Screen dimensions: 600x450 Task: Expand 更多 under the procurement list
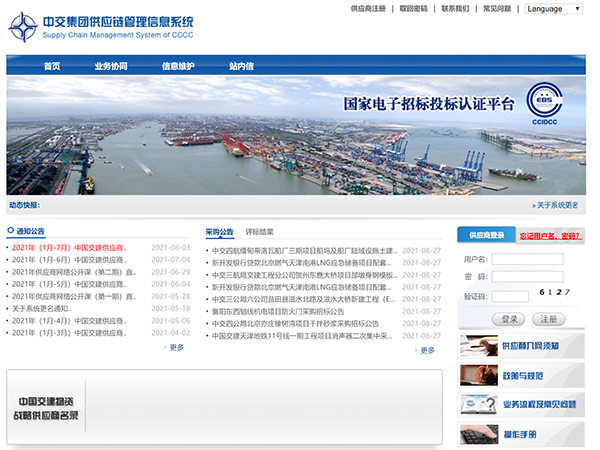pos(426,350)
